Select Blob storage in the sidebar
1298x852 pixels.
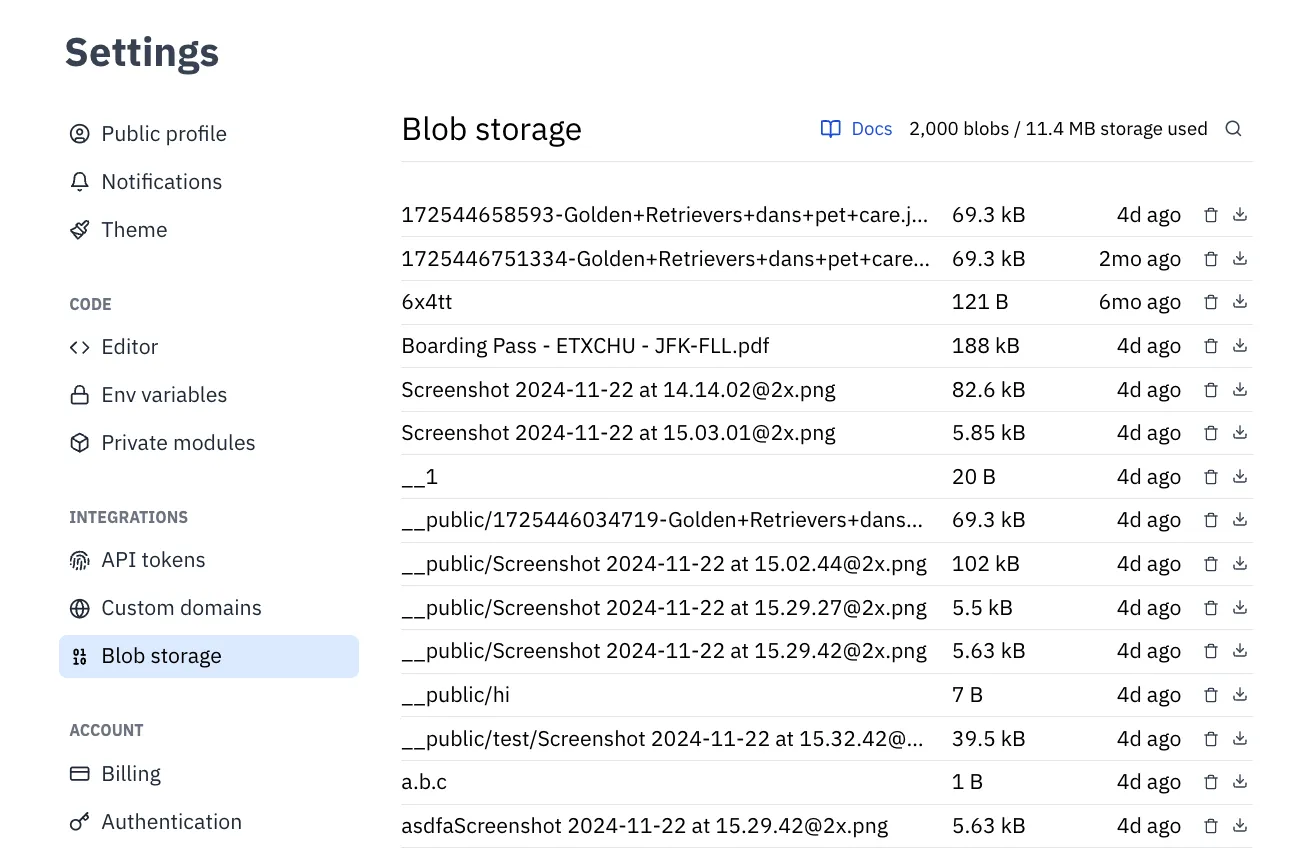[x=161, y=655]
